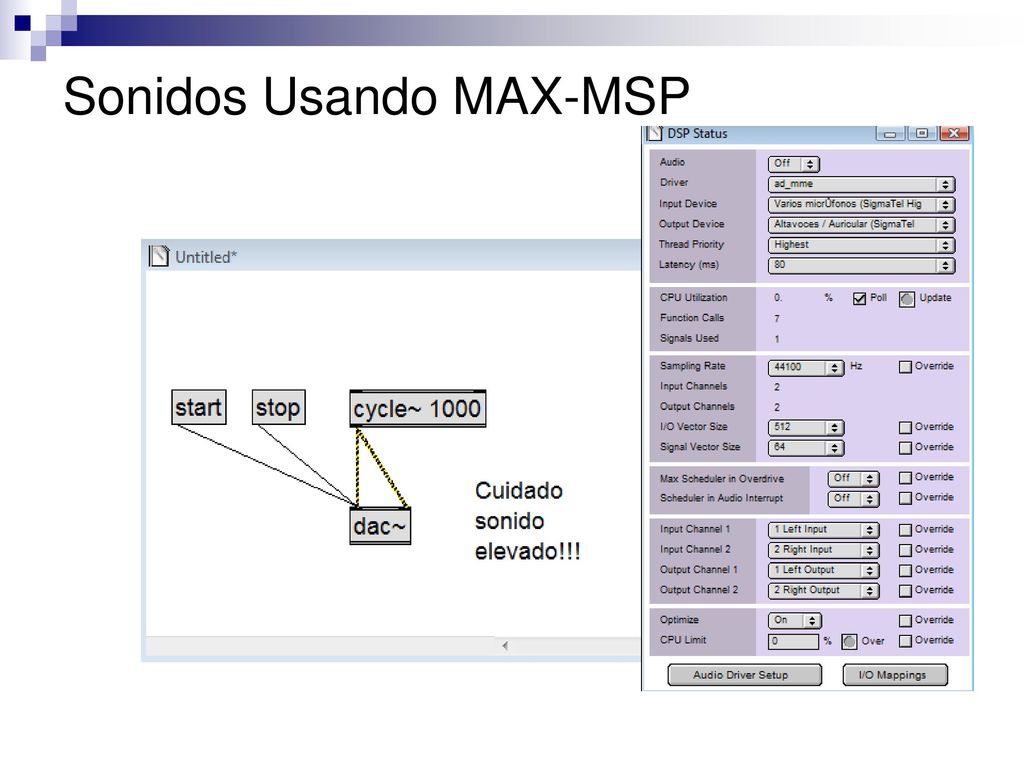Open Audio Driver Setup
Screen dimensions: 1024x768
tap(744, 675)
